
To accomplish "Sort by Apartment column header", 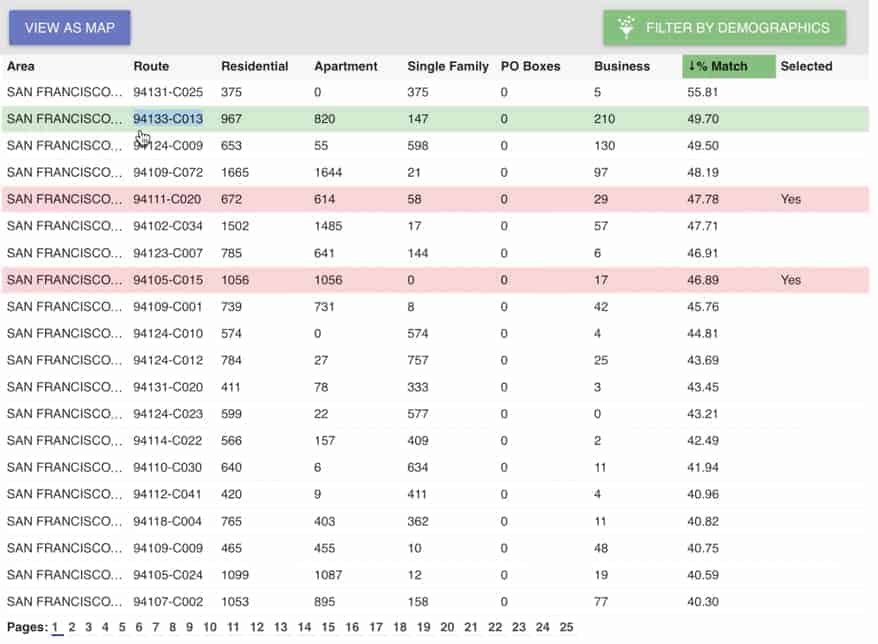I will [x=345, y=66].
